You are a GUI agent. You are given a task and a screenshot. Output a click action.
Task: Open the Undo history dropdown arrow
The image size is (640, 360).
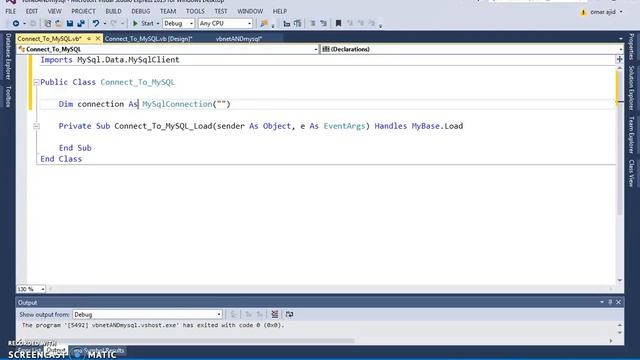tap(104, 24)
